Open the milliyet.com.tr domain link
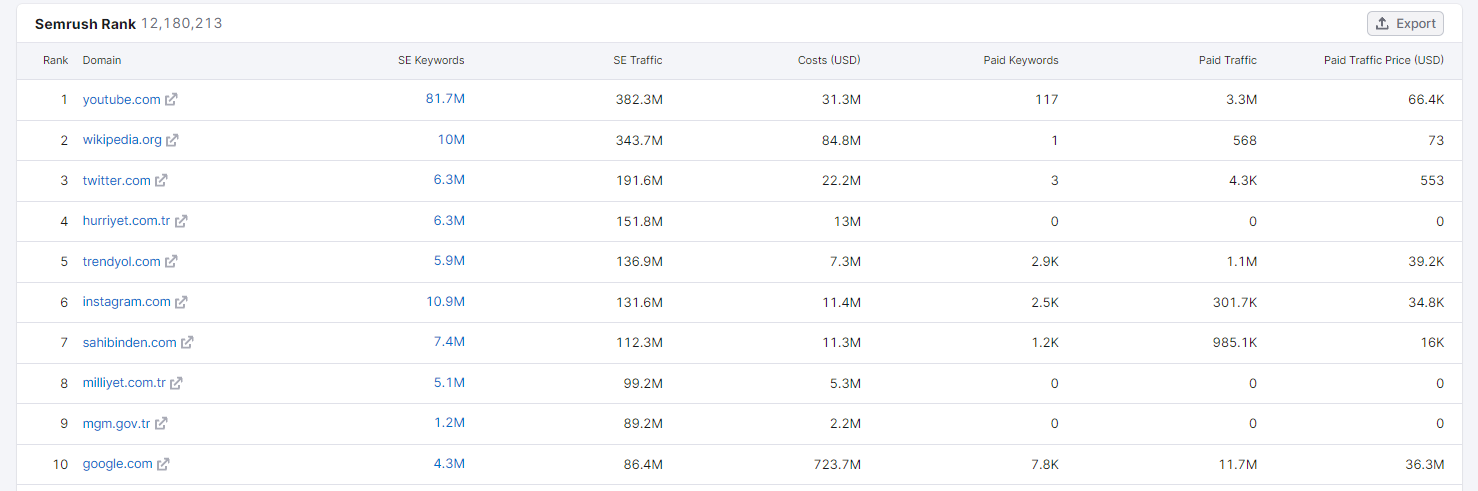The image size is (1478, 491). pos(124,383)
